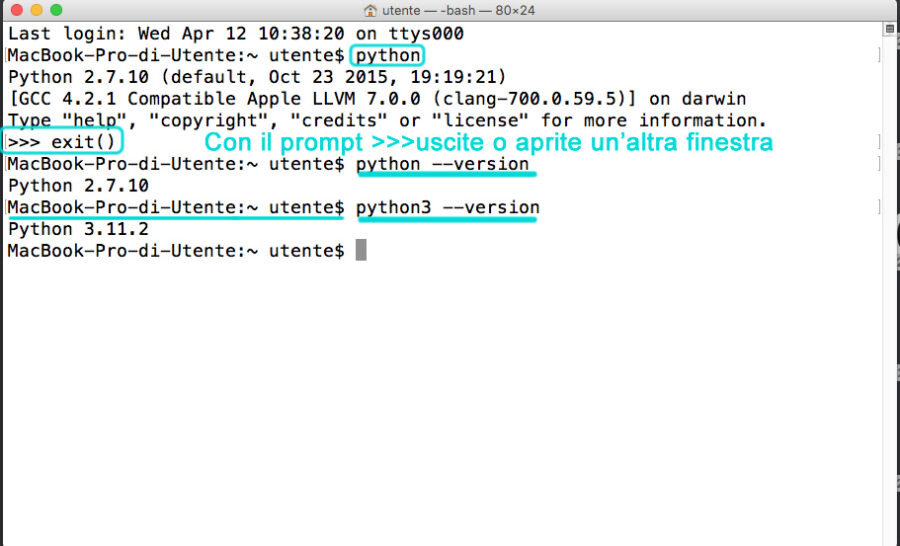This screenshot has width=900, height=546.
Task: Zoom the Terminal window with green button
Action: pyautogui.click(x=56, y=10)
